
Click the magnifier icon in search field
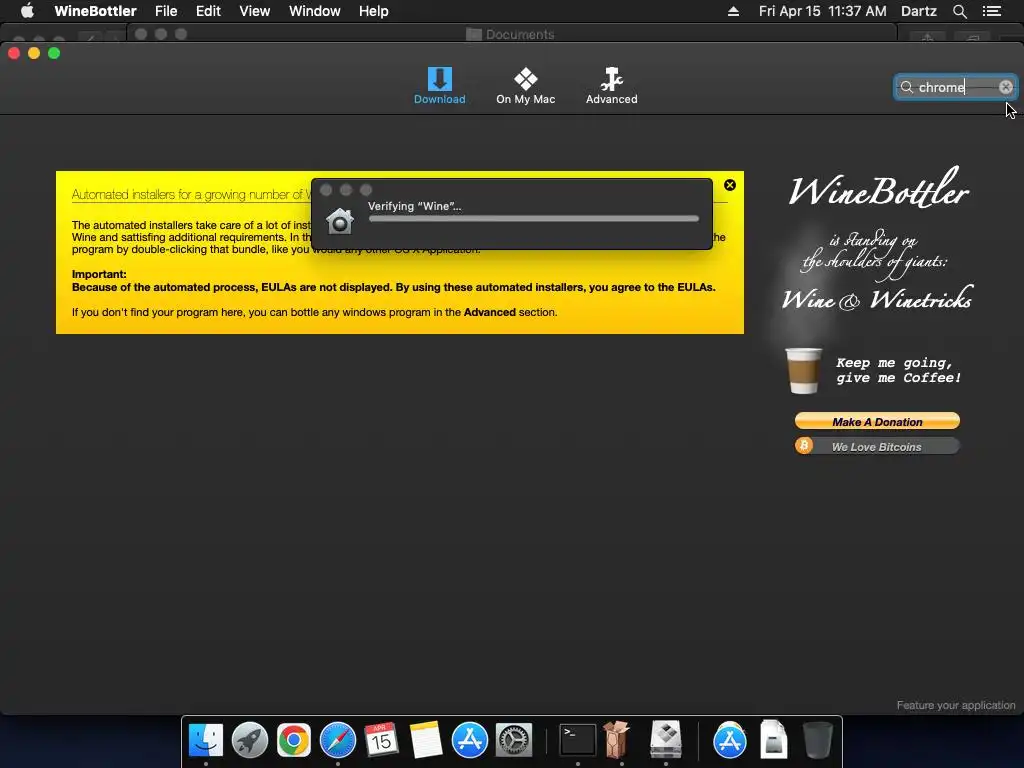coord(906,87)
